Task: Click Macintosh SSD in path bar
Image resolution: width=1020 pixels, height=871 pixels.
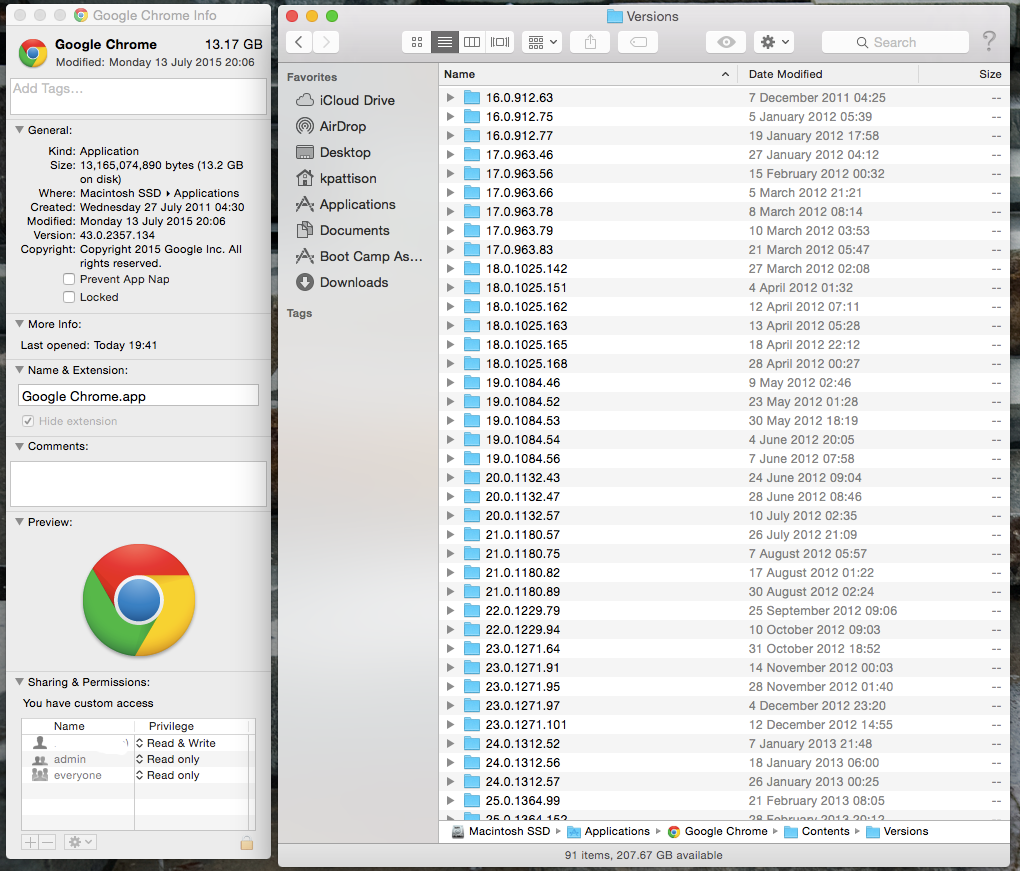Action: pyautogui.click(x=501, y=831)
